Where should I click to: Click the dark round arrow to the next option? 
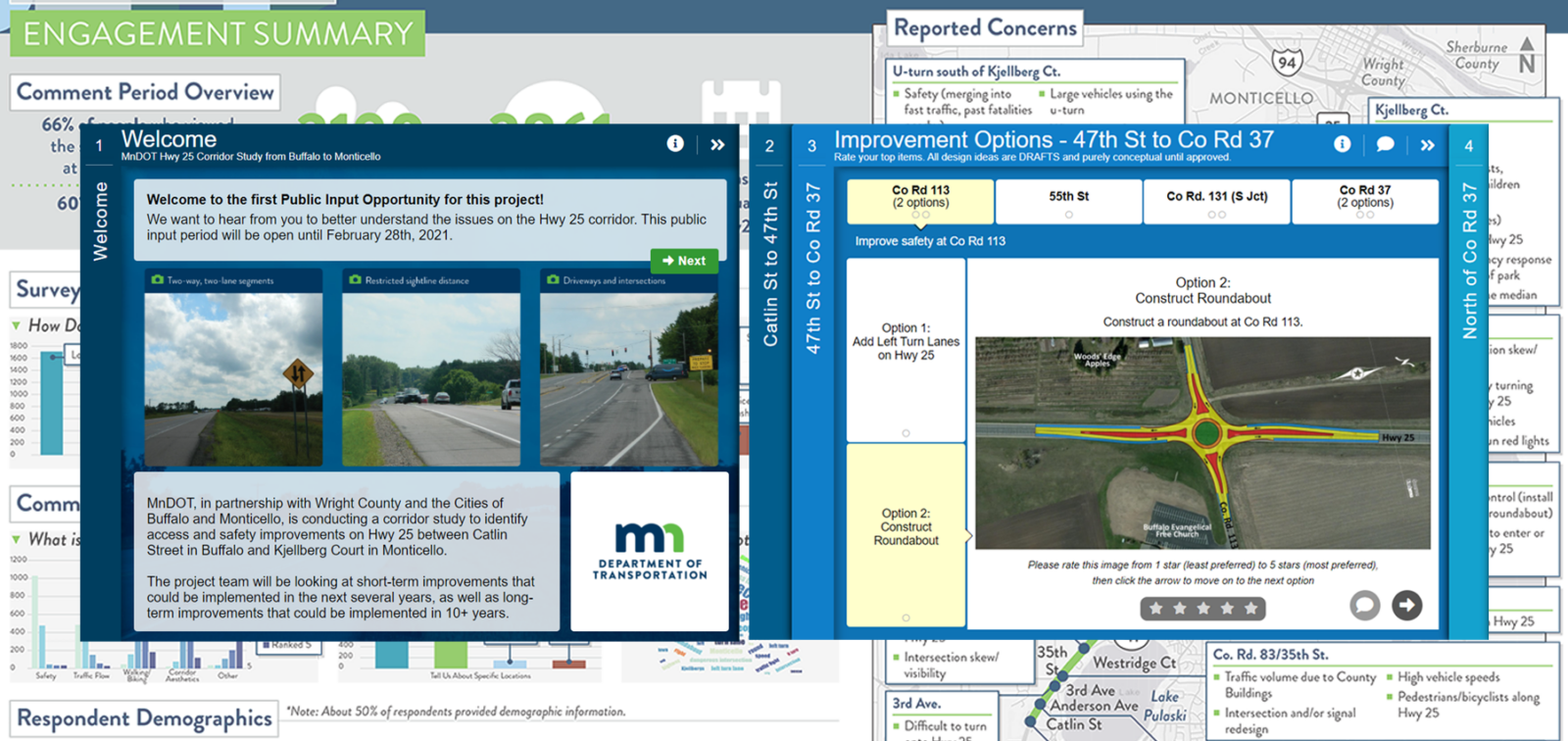1407,606
